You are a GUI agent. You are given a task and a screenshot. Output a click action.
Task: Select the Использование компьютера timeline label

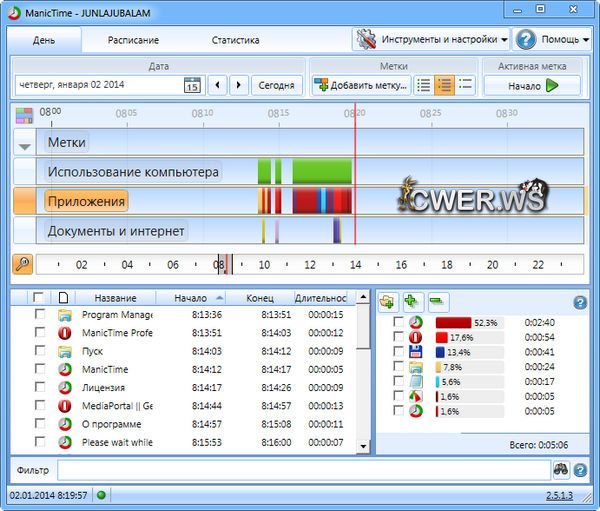point(133,171)
